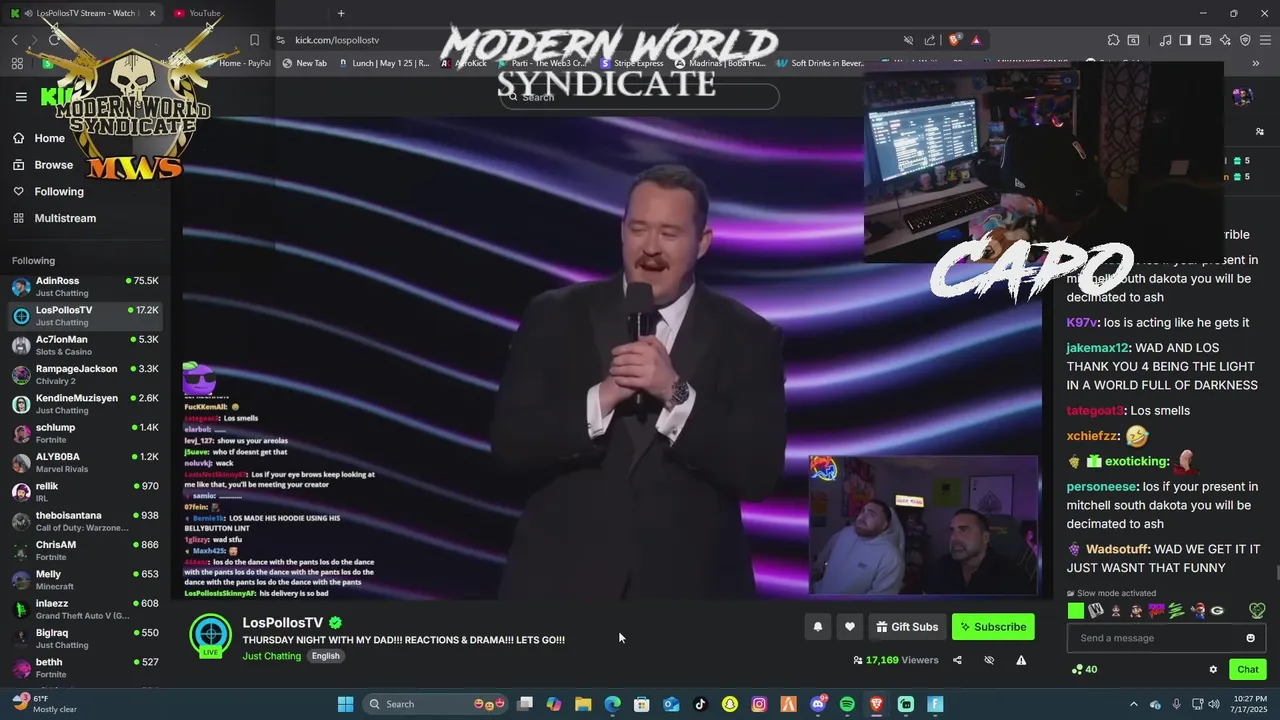Pick the green heart emote in chat

pos(1257,610)
